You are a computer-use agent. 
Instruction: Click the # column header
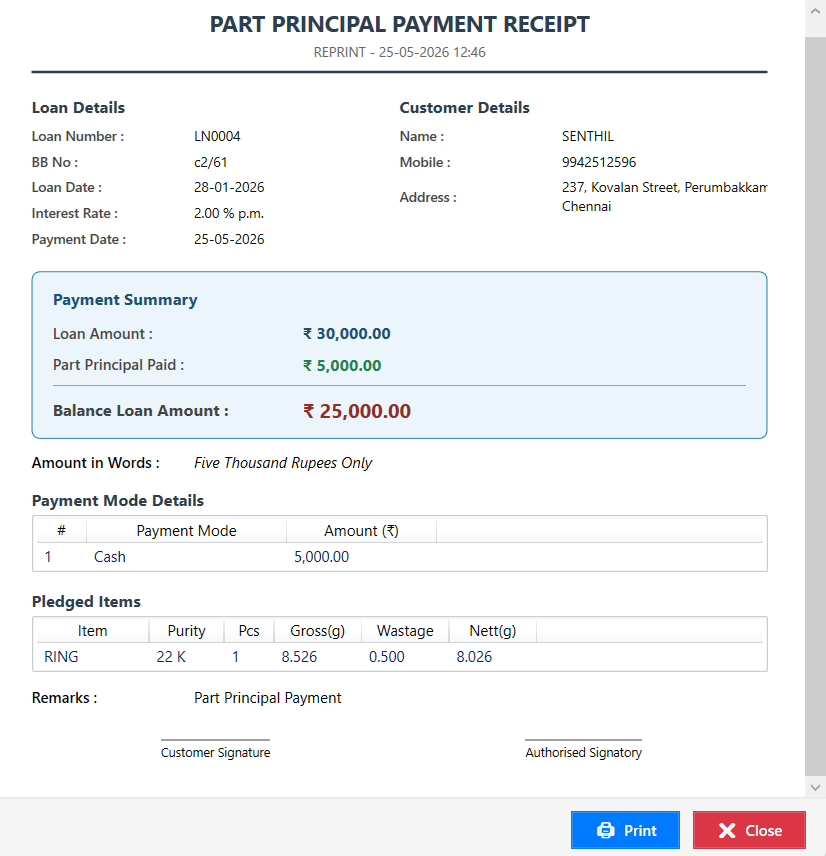click(61, 531)
